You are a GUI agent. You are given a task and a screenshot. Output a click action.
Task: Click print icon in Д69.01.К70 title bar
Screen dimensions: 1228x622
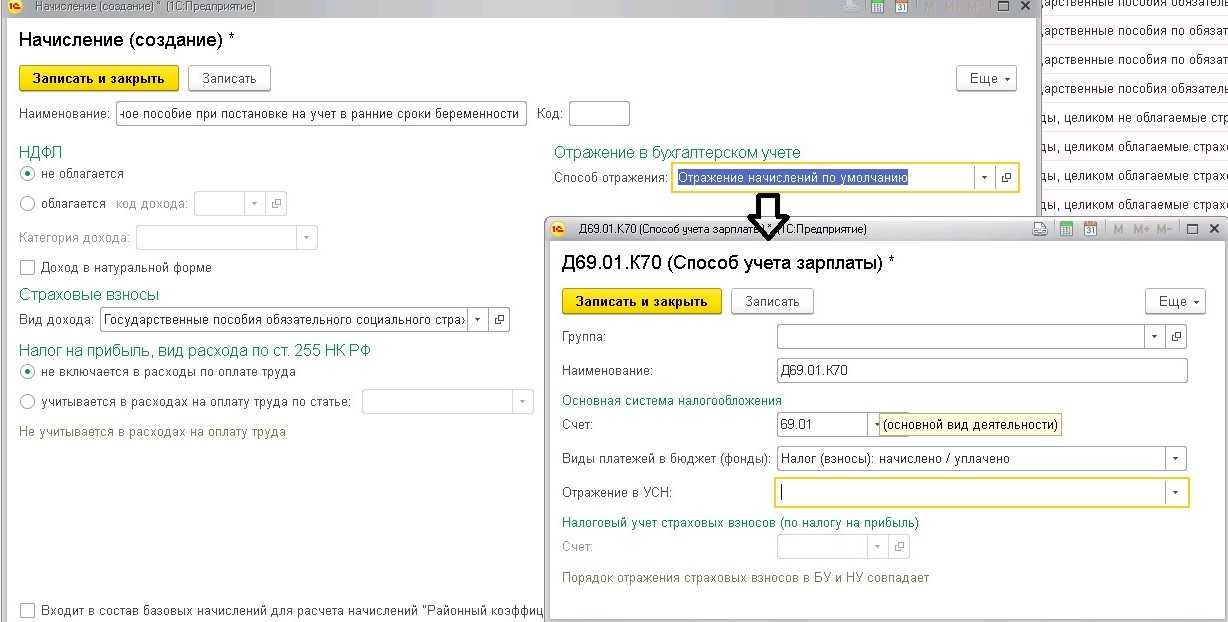tap(1040, 229)
